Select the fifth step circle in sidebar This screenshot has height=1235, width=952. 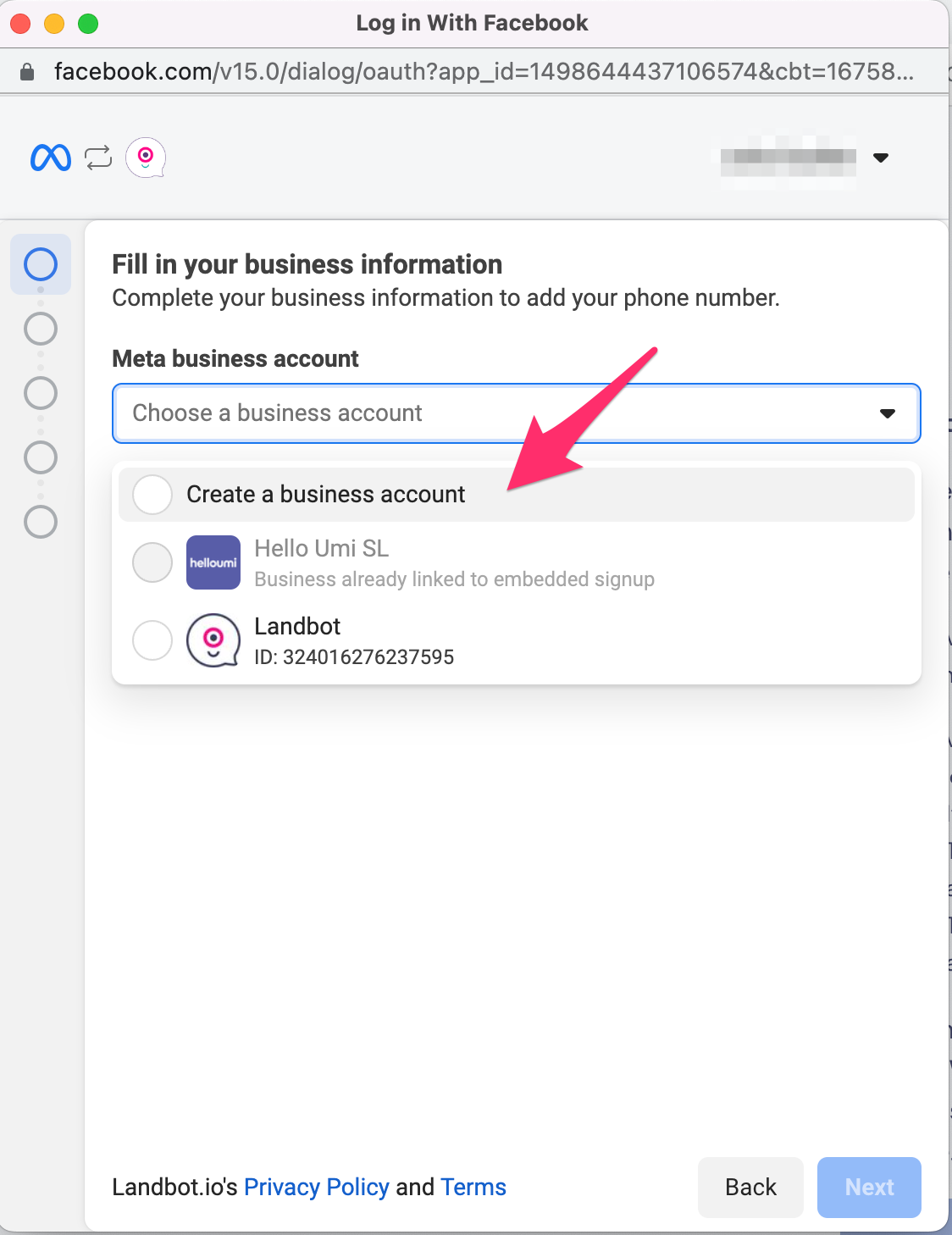click(41, 522)
